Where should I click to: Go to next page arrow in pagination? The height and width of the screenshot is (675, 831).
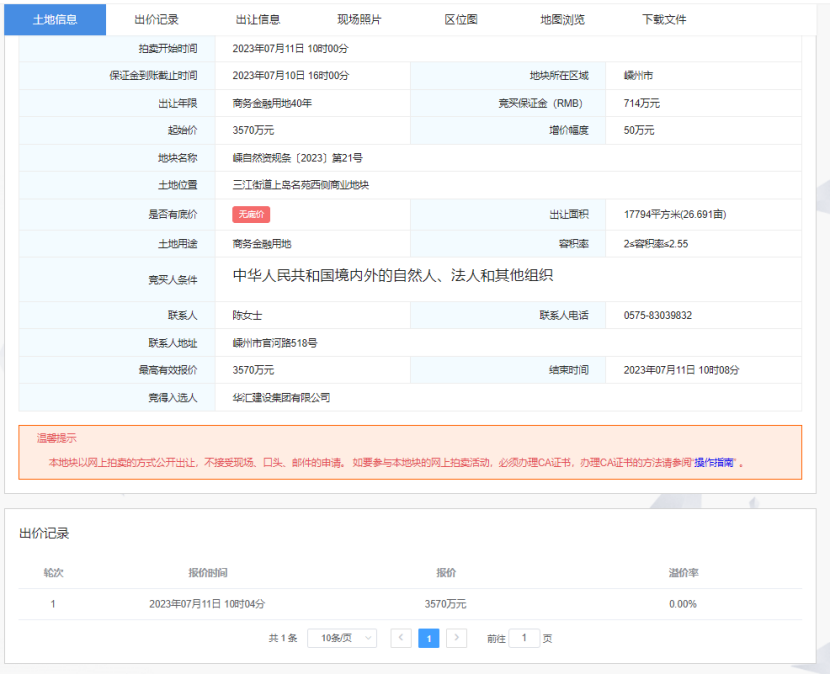(x=456, y=638)
